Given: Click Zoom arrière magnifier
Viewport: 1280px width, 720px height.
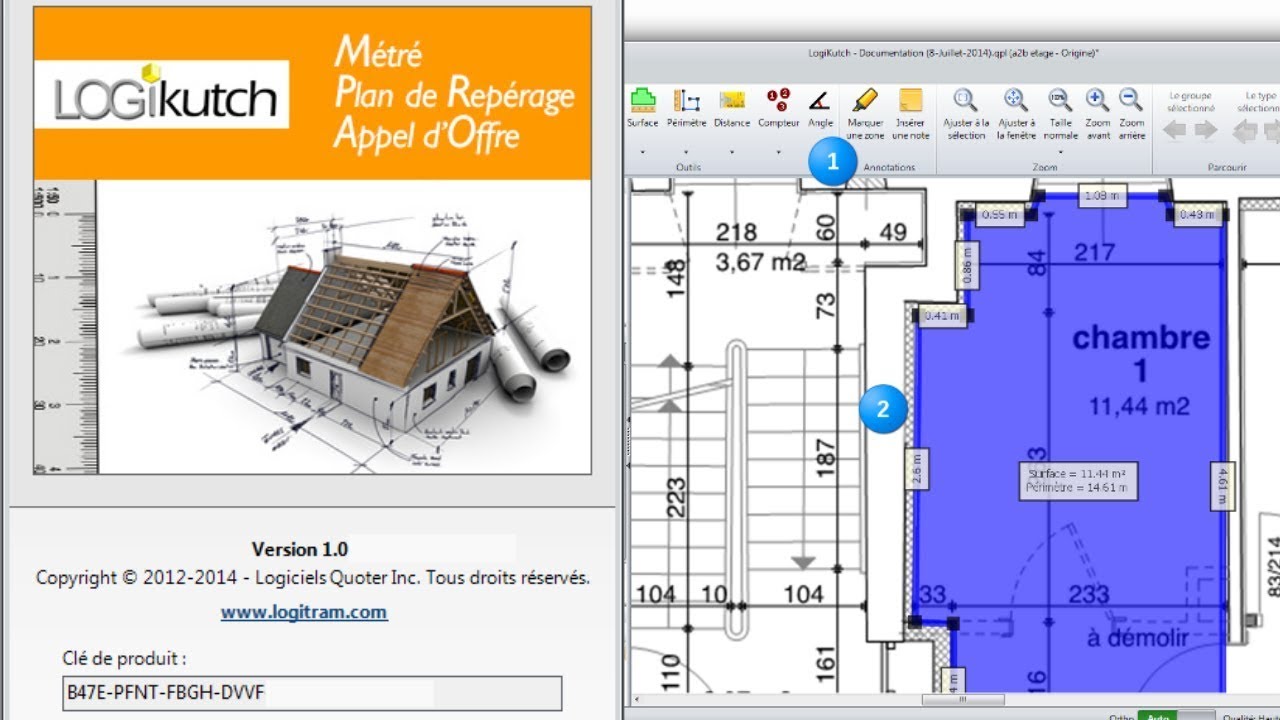Looking at the screenshot, I should 1131,114.
